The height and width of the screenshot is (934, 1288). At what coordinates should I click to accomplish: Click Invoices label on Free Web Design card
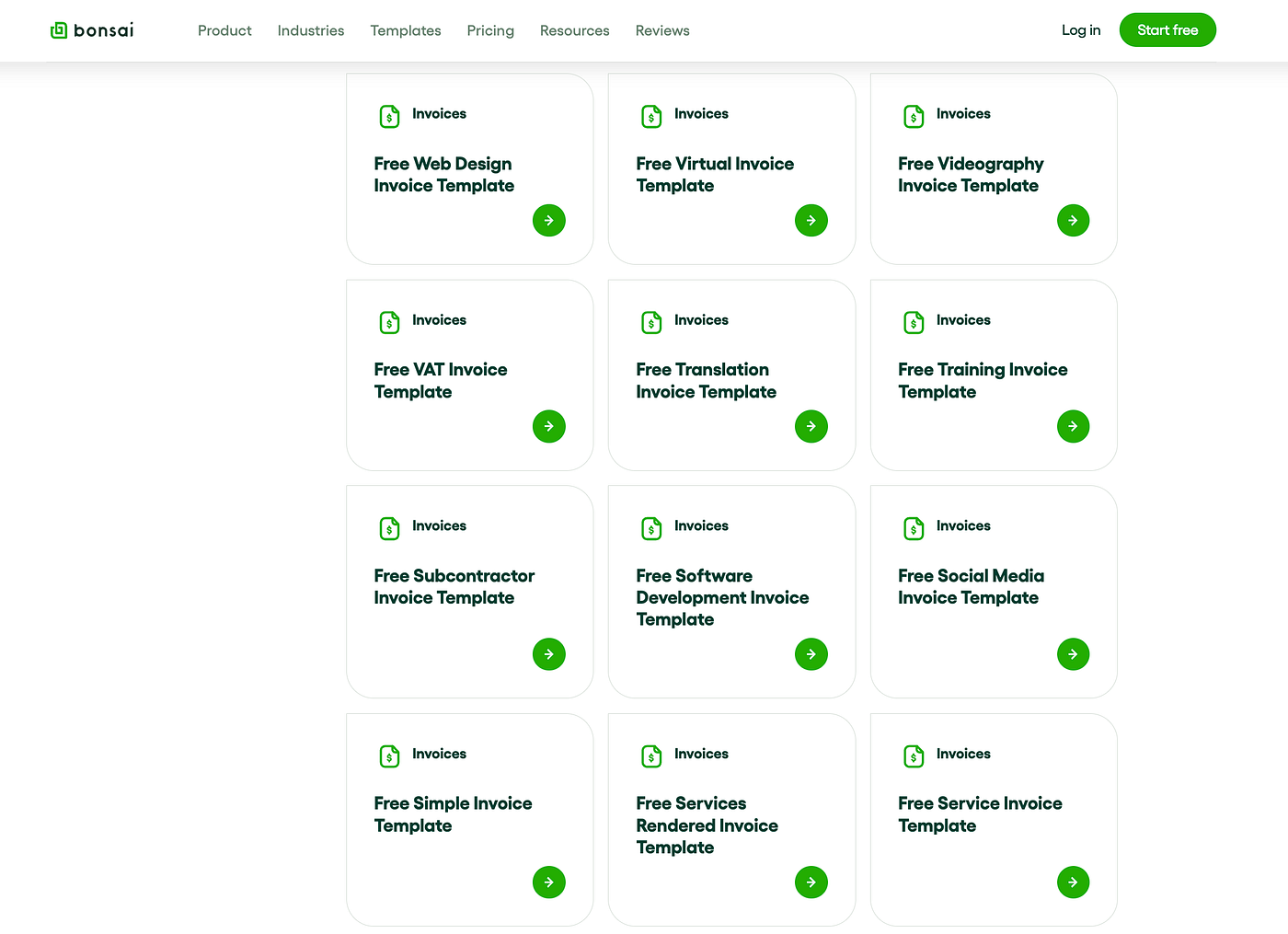[x=439, y=114]
